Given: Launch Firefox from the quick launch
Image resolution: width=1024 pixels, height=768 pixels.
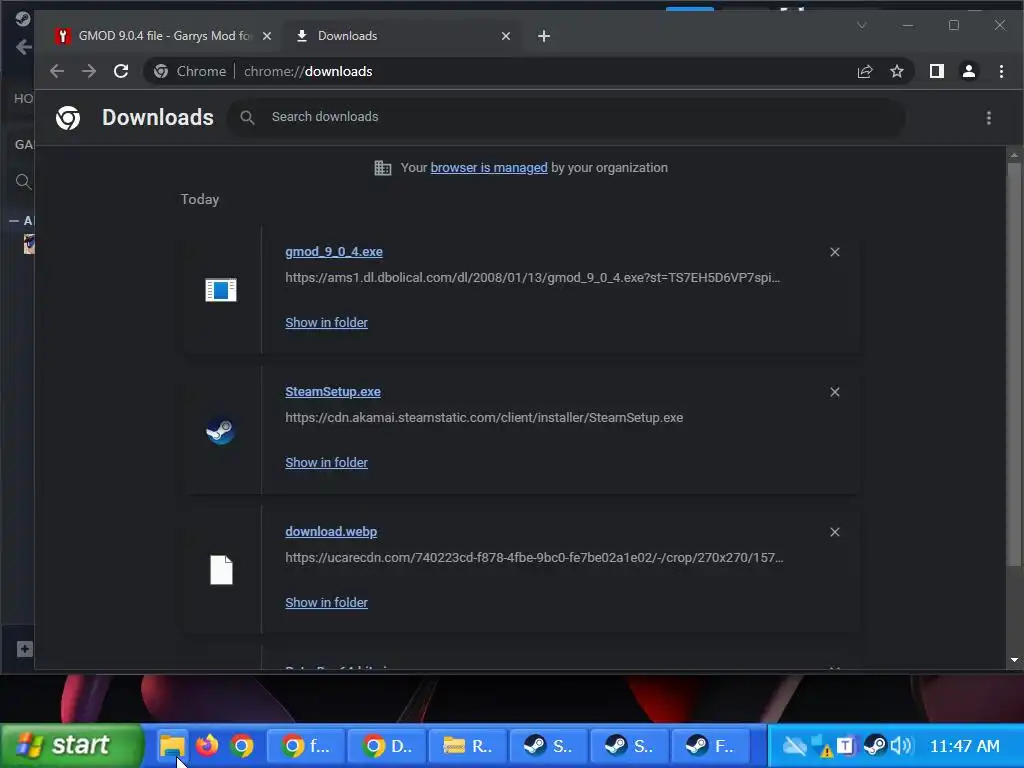Looking at the screenshot, I should click(x=207, y=745).
